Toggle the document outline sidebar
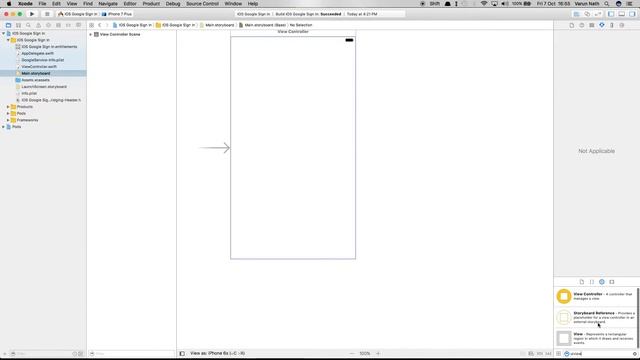Viewport: 640px width, 360px height. tap(182, 353)
